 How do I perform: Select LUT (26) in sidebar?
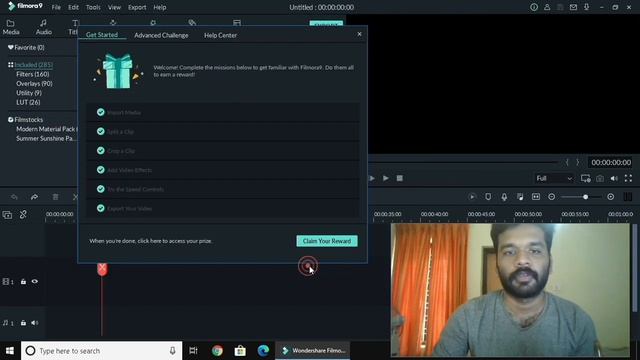point(28,102)
